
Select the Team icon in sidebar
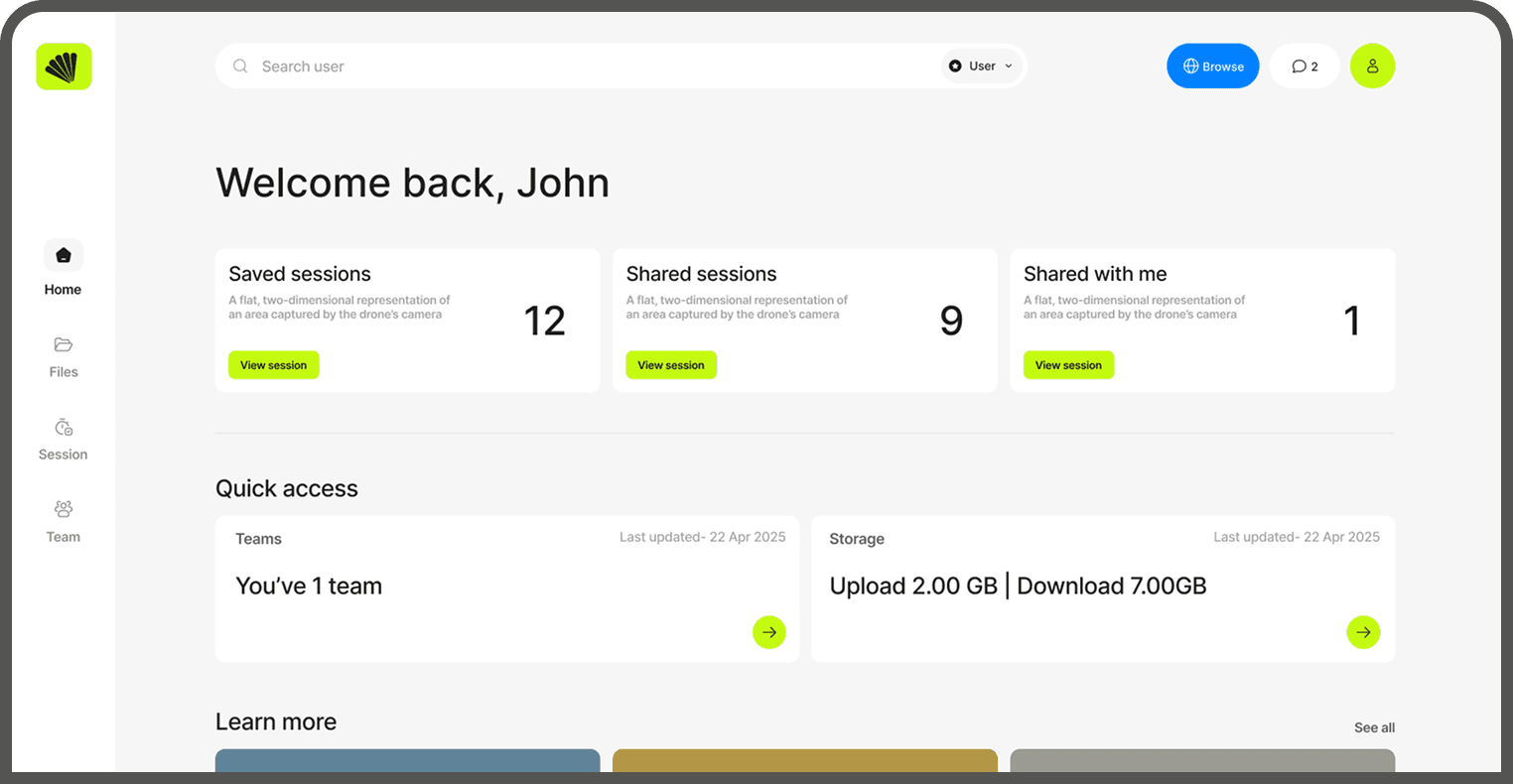click(x=63, y=508)
